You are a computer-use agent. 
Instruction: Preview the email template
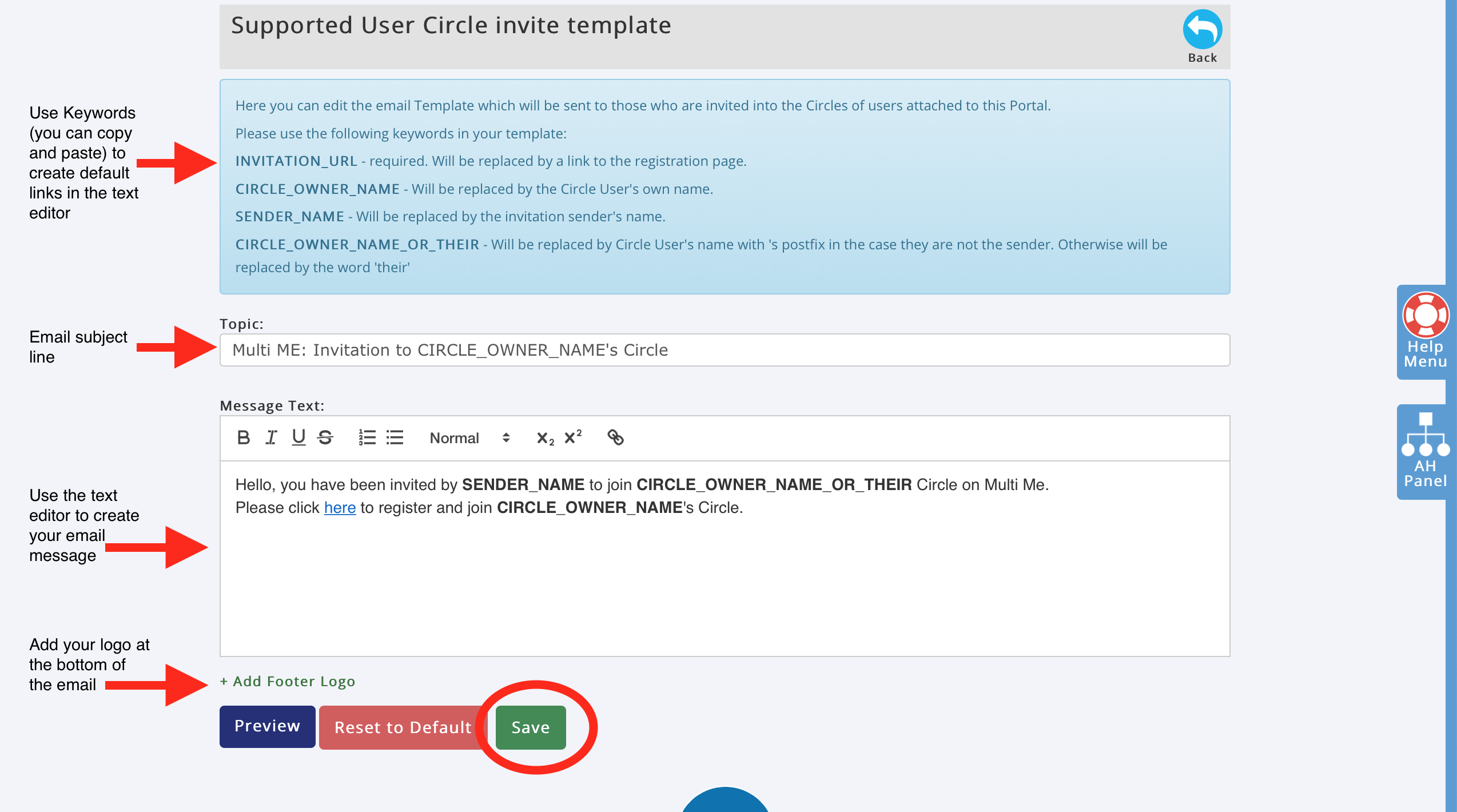tap(267, 726)
